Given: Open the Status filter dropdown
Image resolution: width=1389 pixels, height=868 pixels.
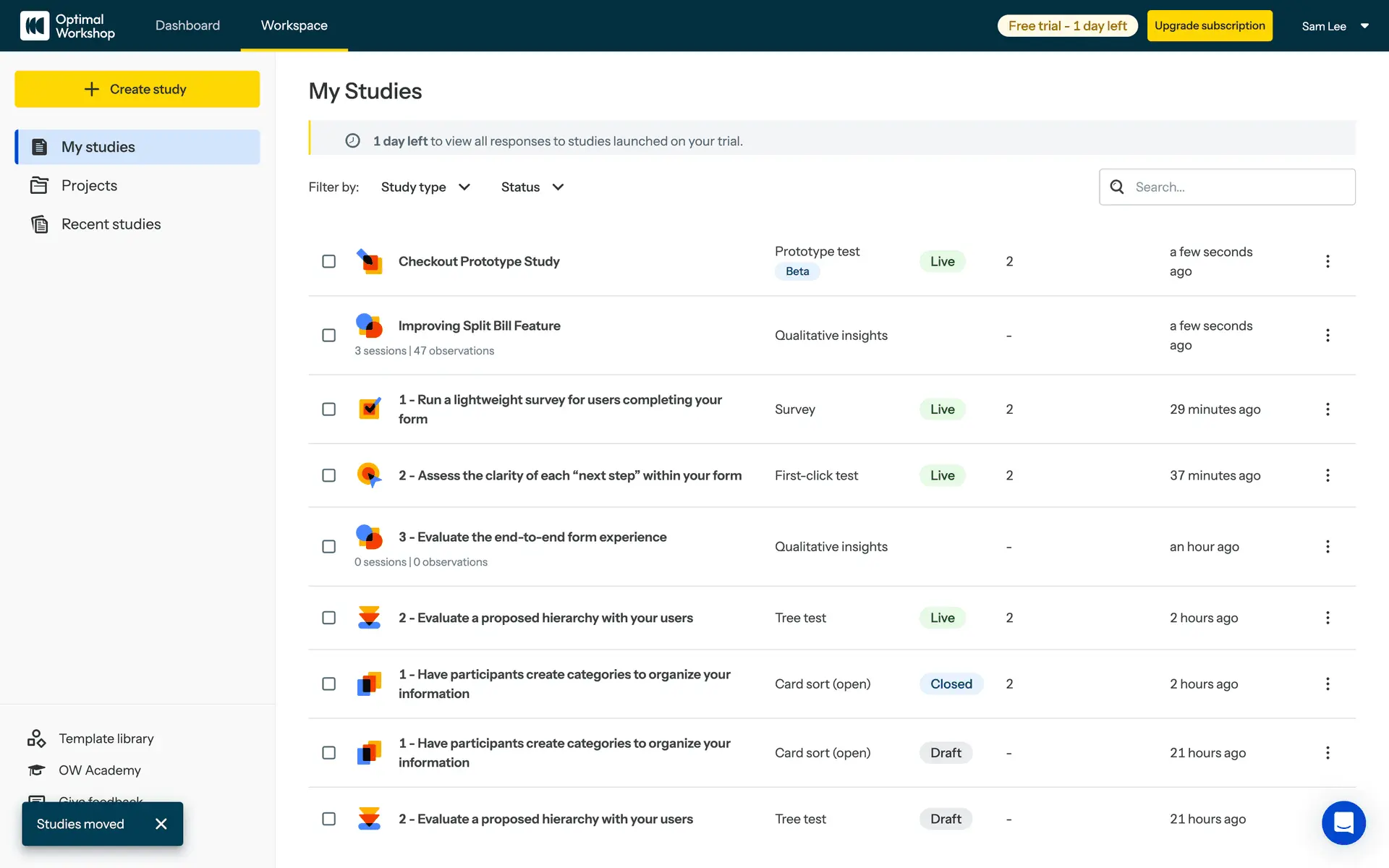Looking at the screenshot, I should pyautogui.click(x=532, y=187).
